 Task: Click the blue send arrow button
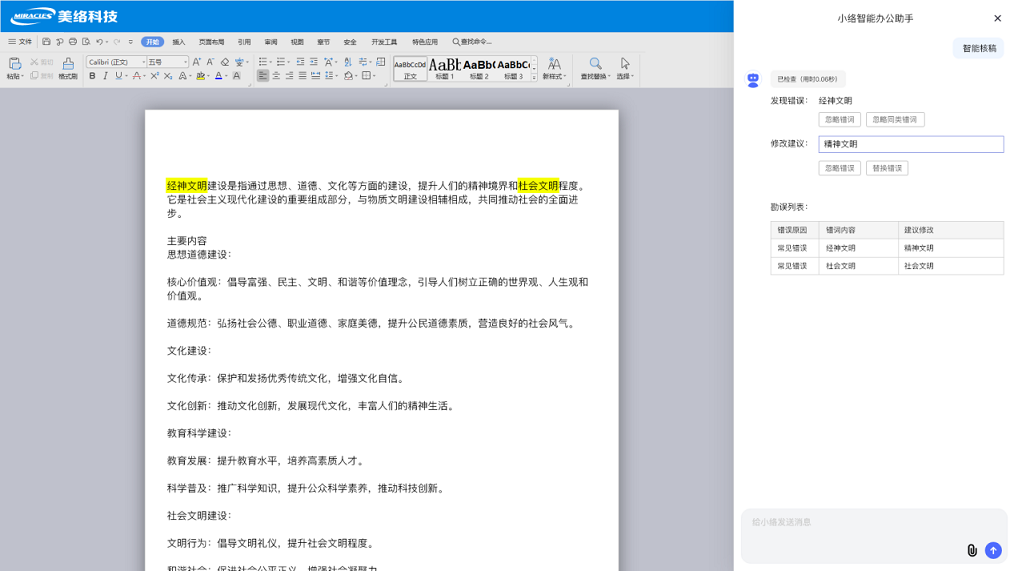tap(993, 550)
